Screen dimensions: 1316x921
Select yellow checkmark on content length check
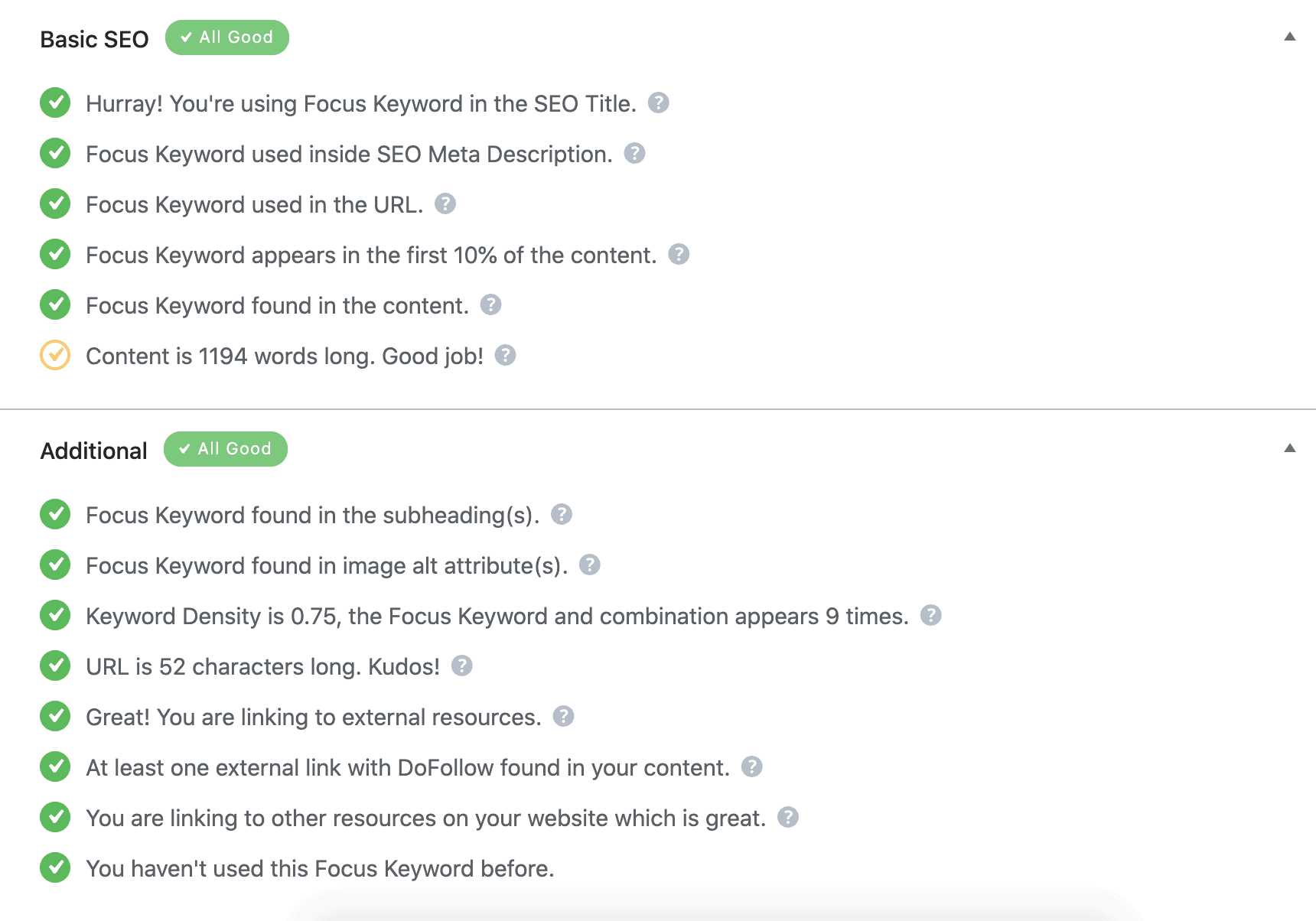point(54,356)
